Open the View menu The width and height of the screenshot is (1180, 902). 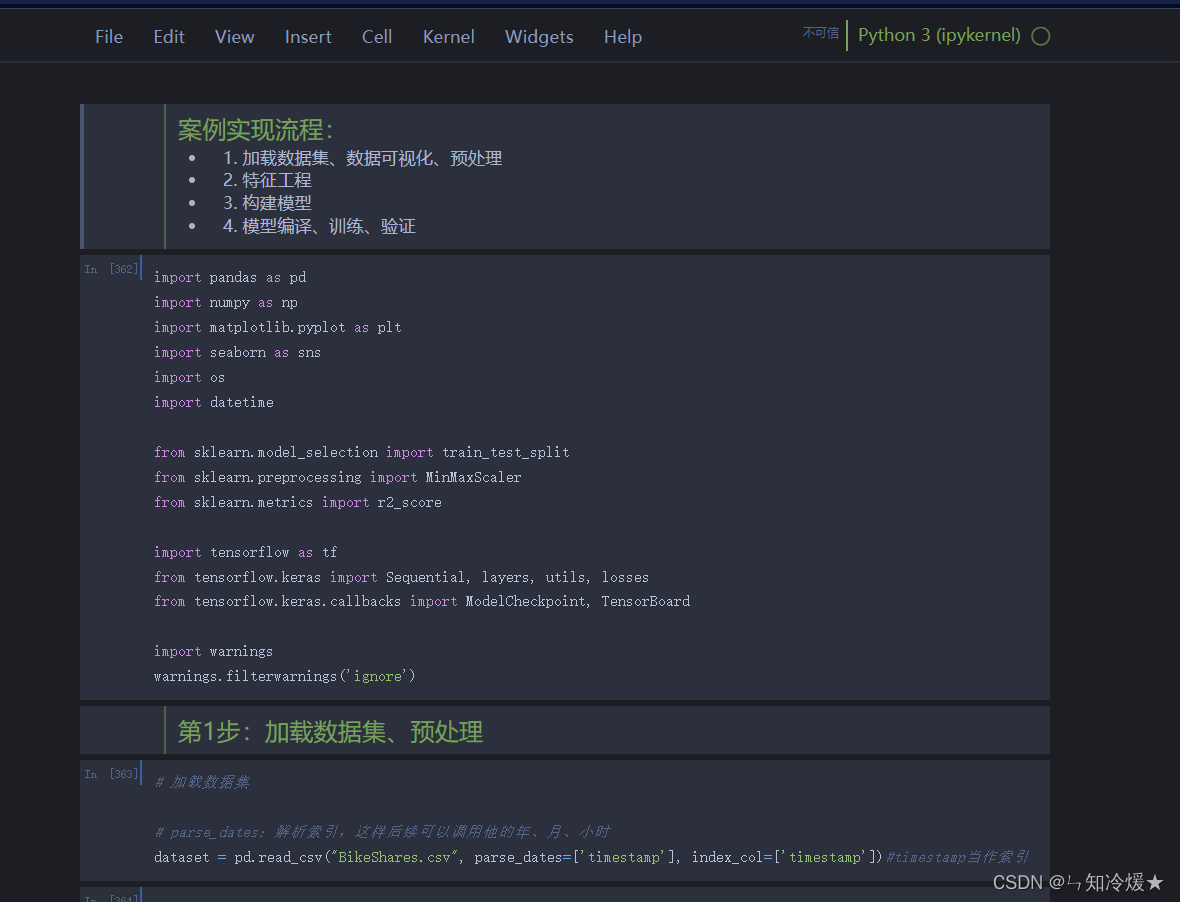(234, 36)
